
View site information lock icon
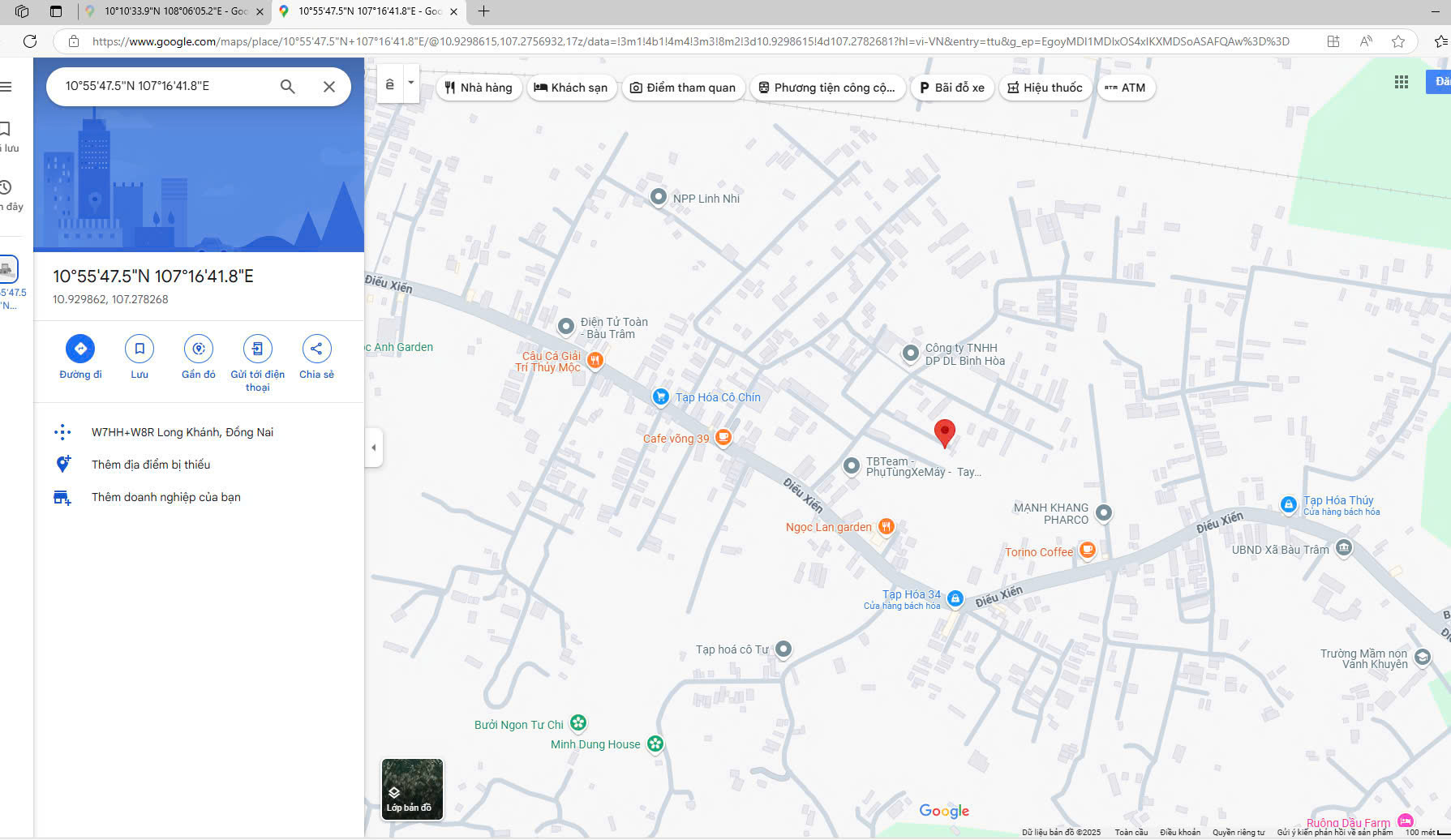point(74,41)
